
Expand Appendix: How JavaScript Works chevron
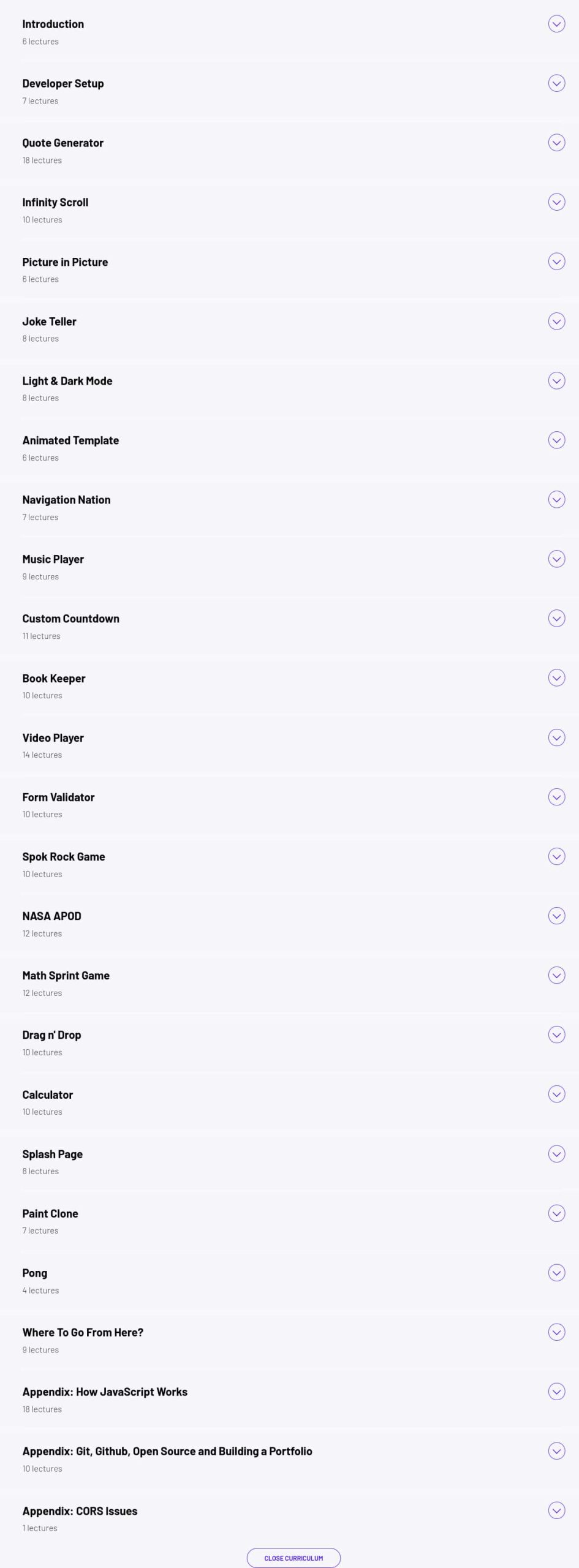[x=556, y=1392]
